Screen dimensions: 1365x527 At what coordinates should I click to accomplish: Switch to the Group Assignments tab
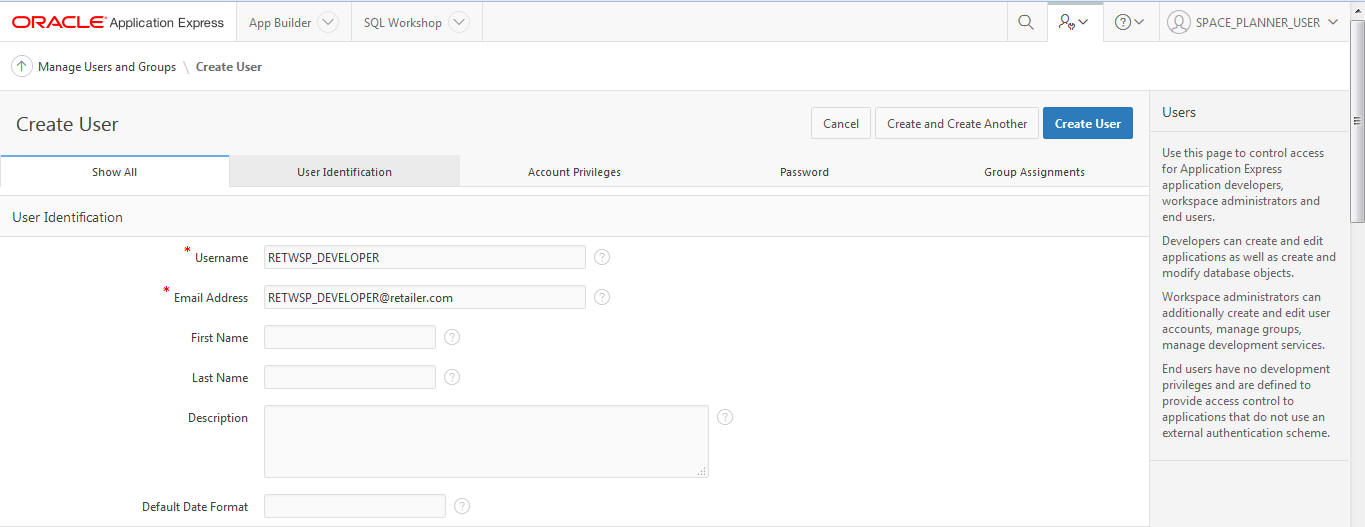1034,171
